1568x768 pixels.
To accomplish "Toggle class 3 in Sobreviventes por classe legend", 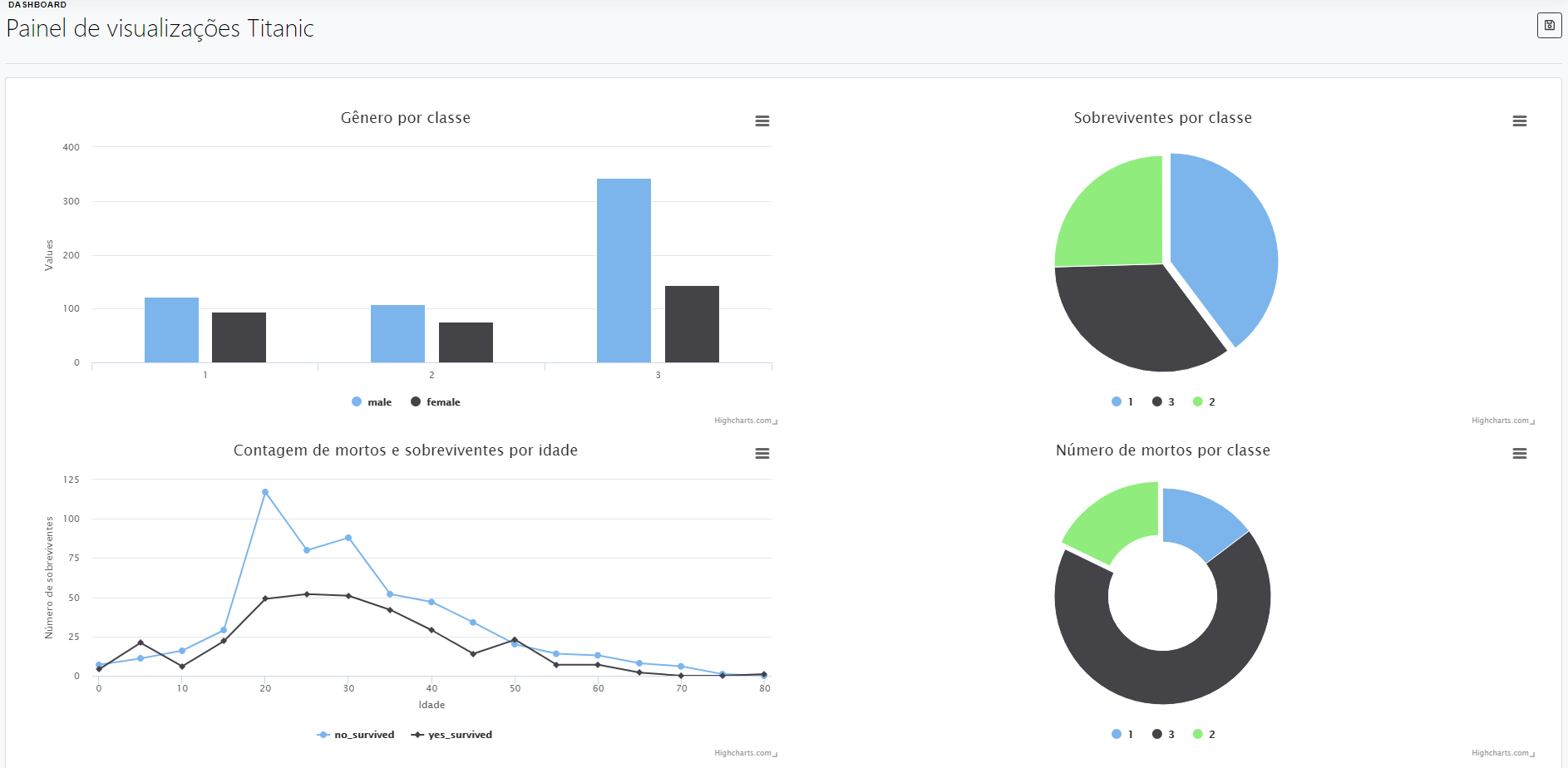I will 1163,402.
